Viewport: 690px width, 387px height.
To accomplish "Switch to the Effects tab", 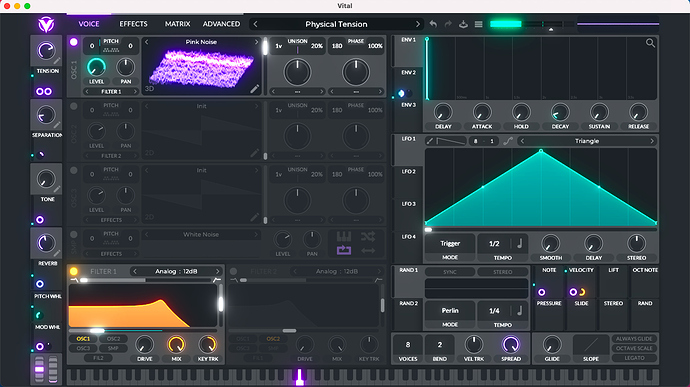I will point(133,24).
